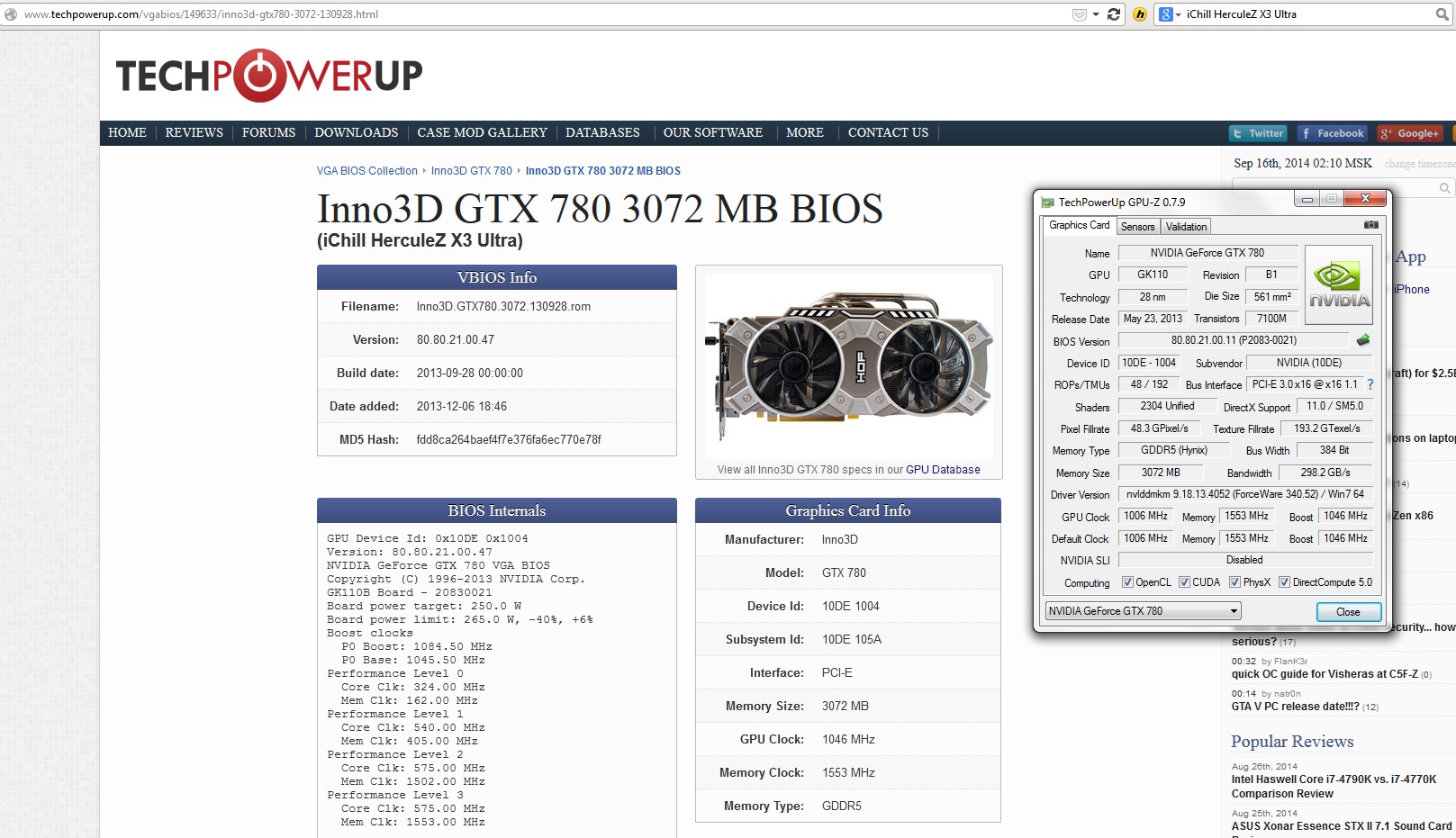Open the NVIDIA GeForce GTX 780 dropdown
Screen dimensions: 1456x838
pos(1143,611)
